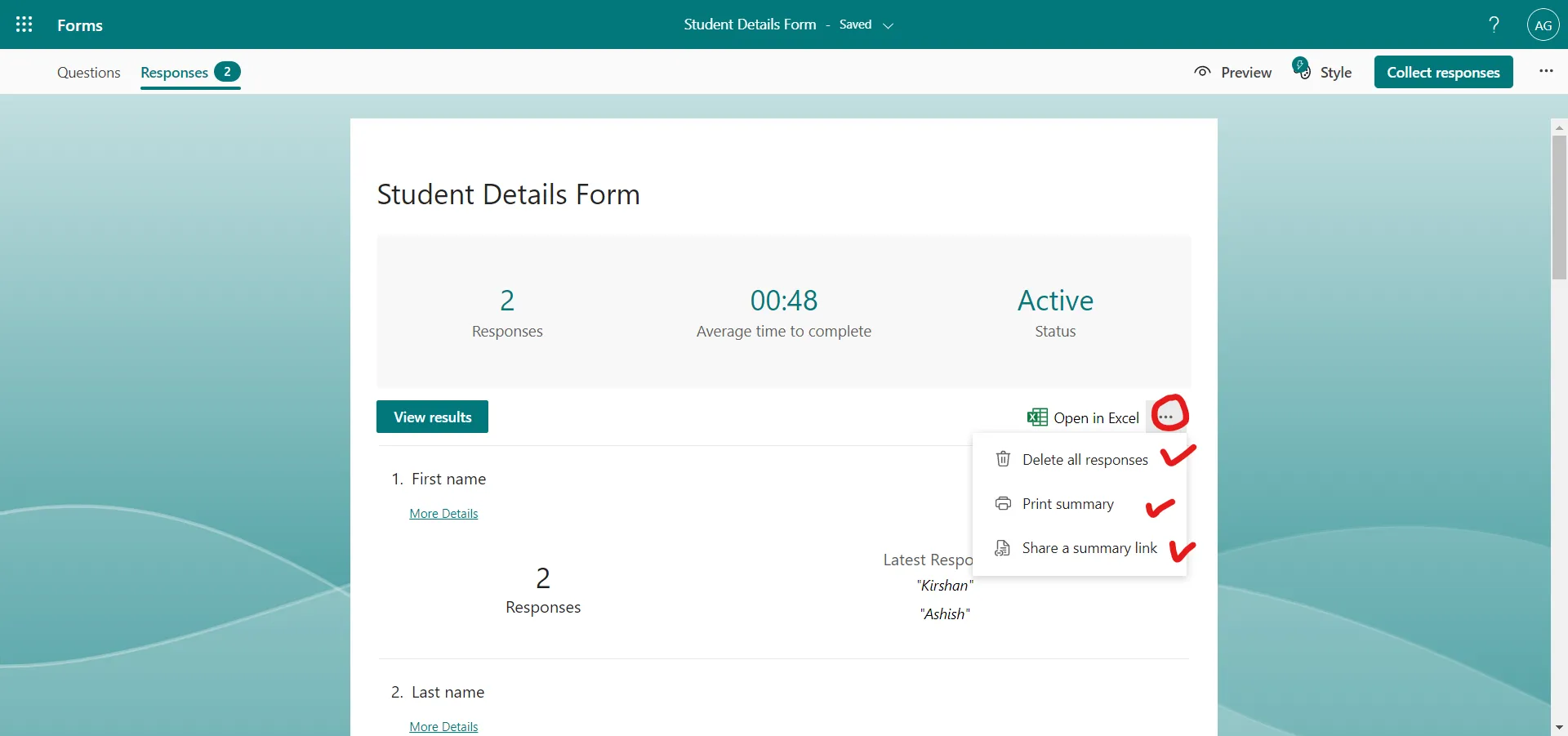Viewport: 1568px width, 736px height.
Task: Click the Forms home title
Action: click(80, 25)
